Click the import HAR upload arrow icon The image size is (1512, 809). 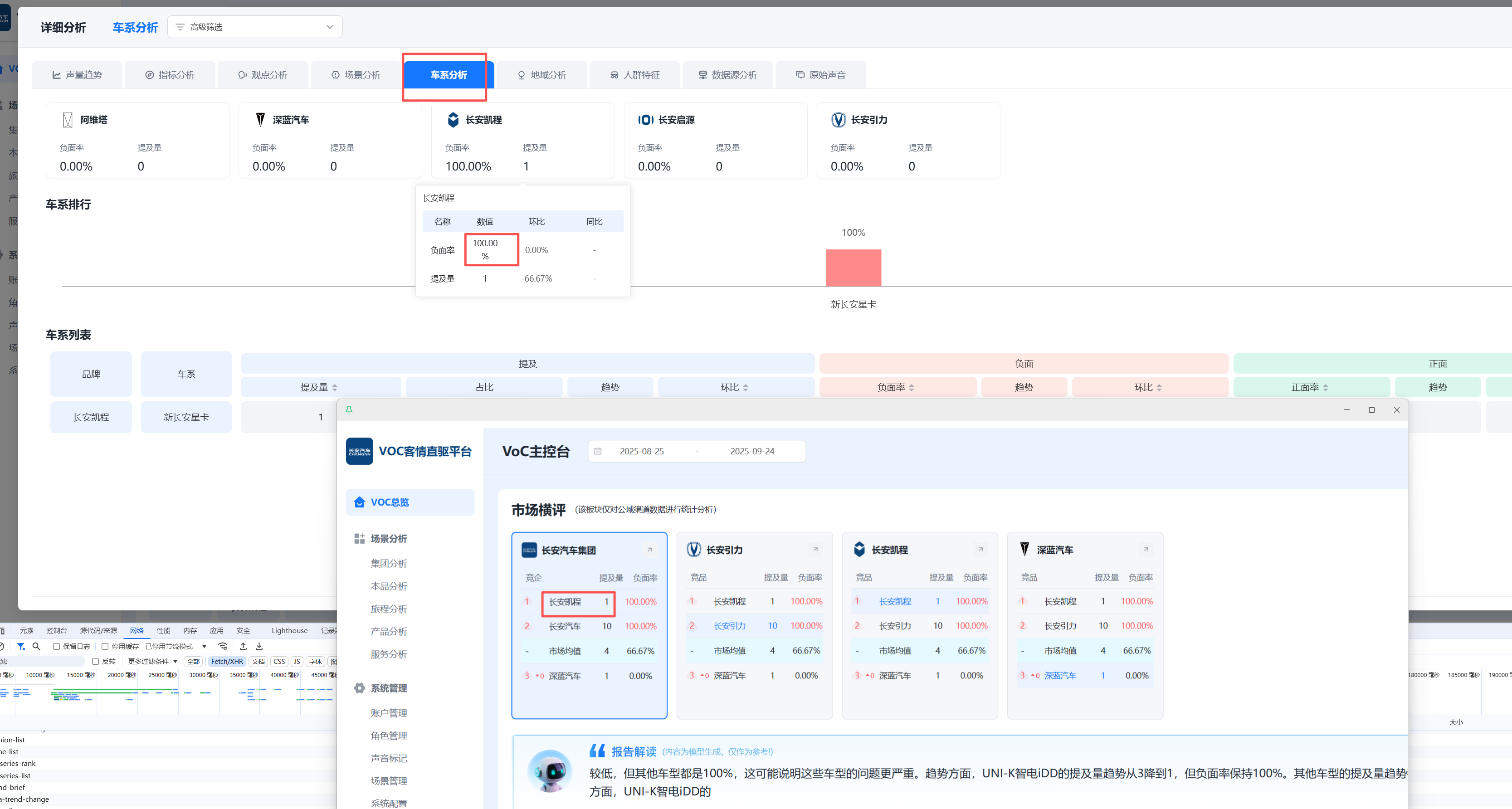[x=243, y=646]
